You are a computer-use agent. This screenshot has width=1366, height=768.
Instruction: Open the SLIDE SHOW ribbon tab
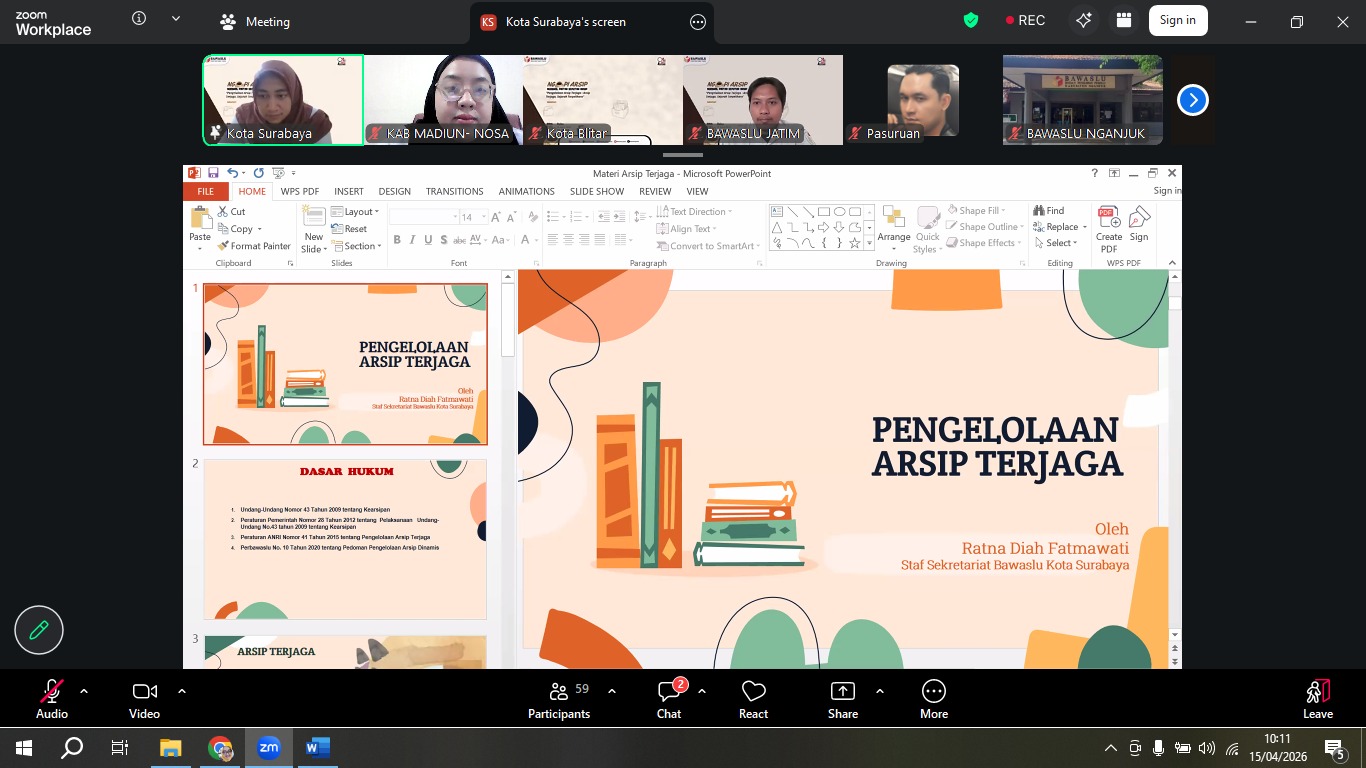coord(596,191)
